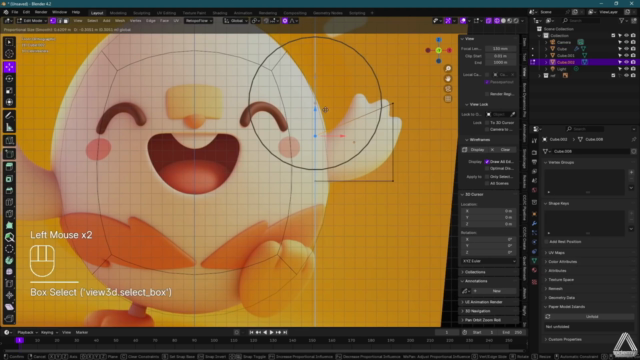
Task: Enable face select mode
Action: pos(66,21)
